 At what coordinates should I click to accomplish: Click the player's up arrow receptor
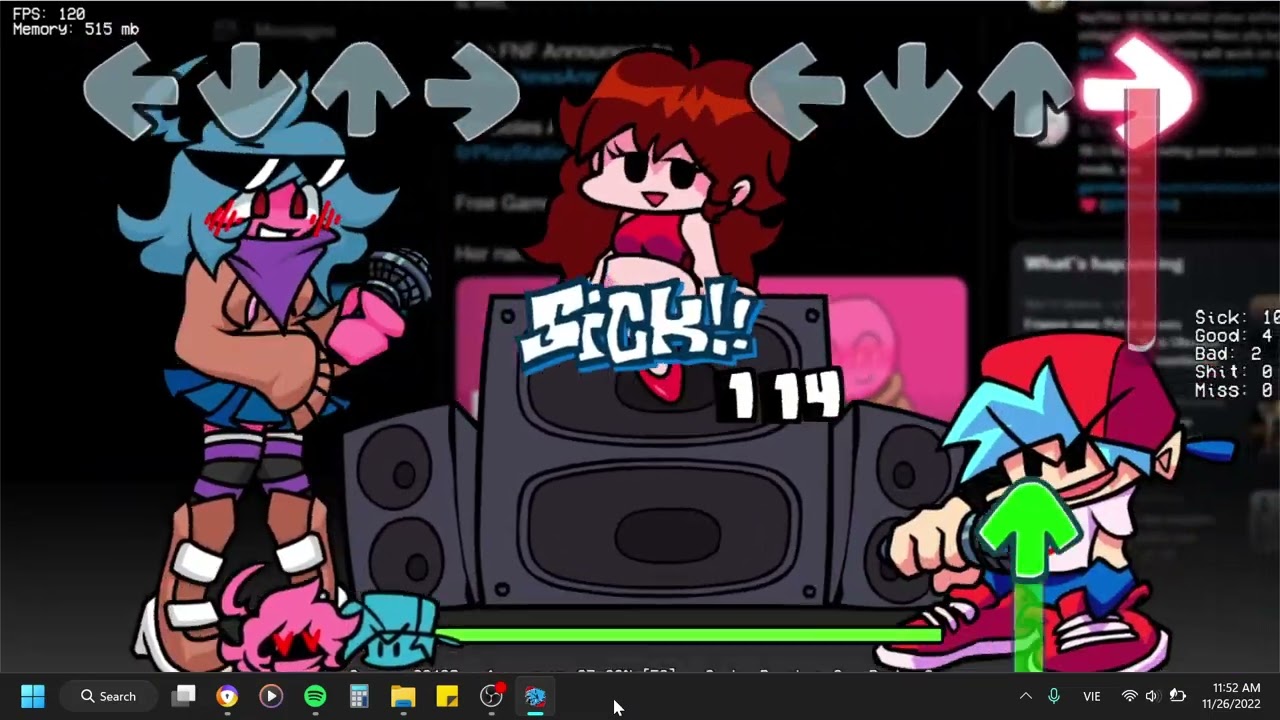pos(1025,91)
